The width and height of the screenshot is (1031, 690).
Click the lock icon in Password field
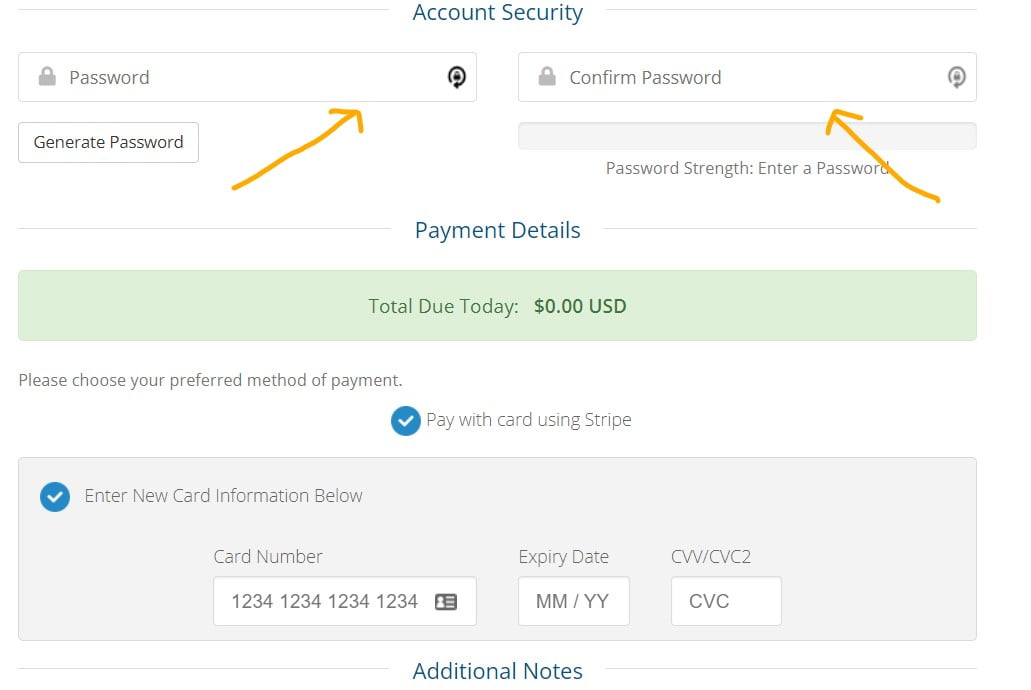[x=47, y=77]
